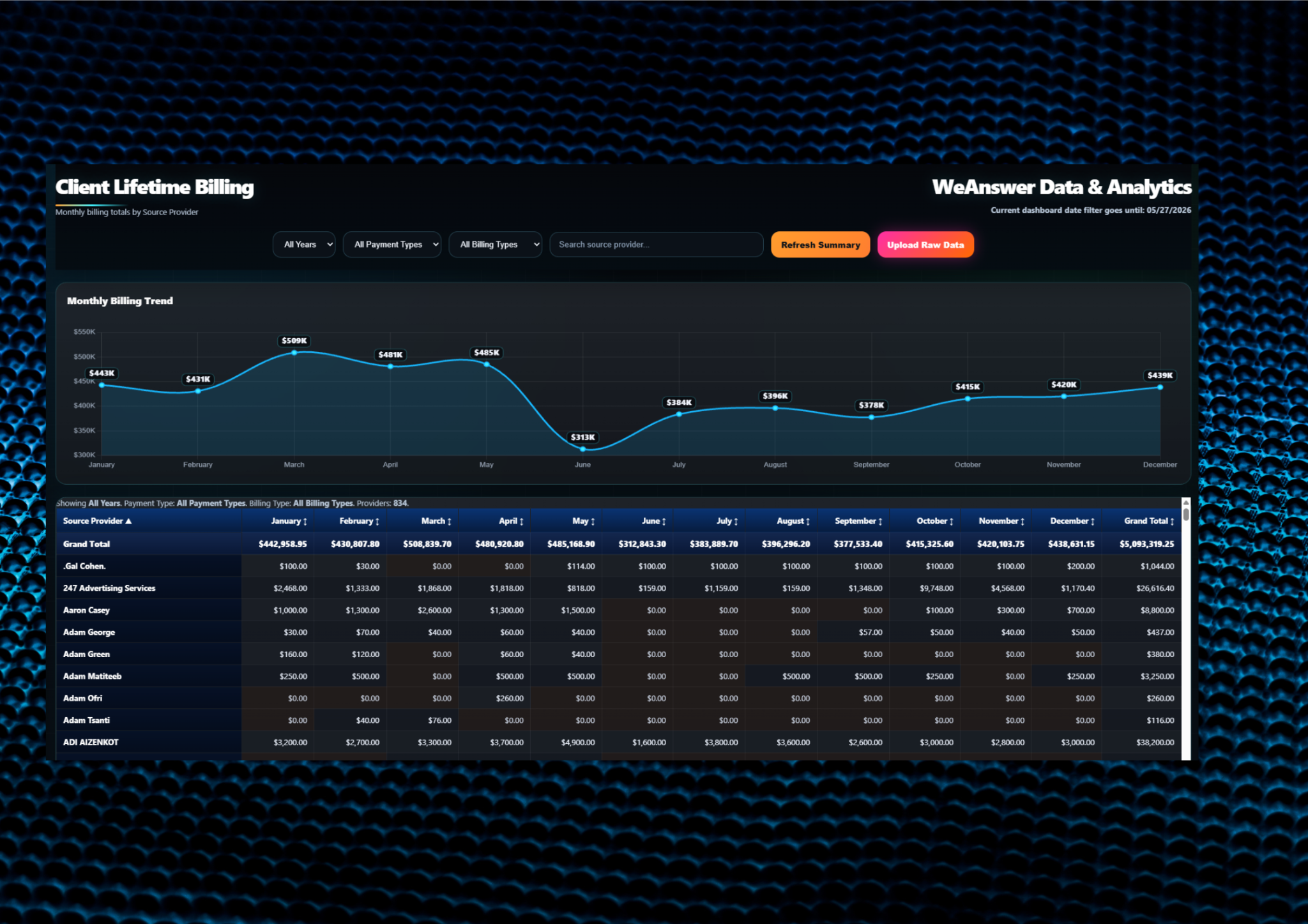Sort table by January column
The height and width of the screenshot is (924, 1308).
[x=289, y=521]
